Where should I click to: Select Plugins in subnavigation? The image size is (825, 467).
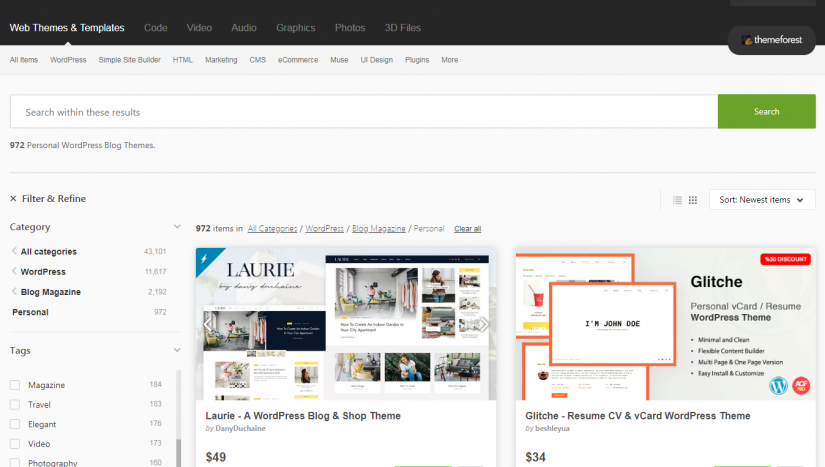coord(417,60)
